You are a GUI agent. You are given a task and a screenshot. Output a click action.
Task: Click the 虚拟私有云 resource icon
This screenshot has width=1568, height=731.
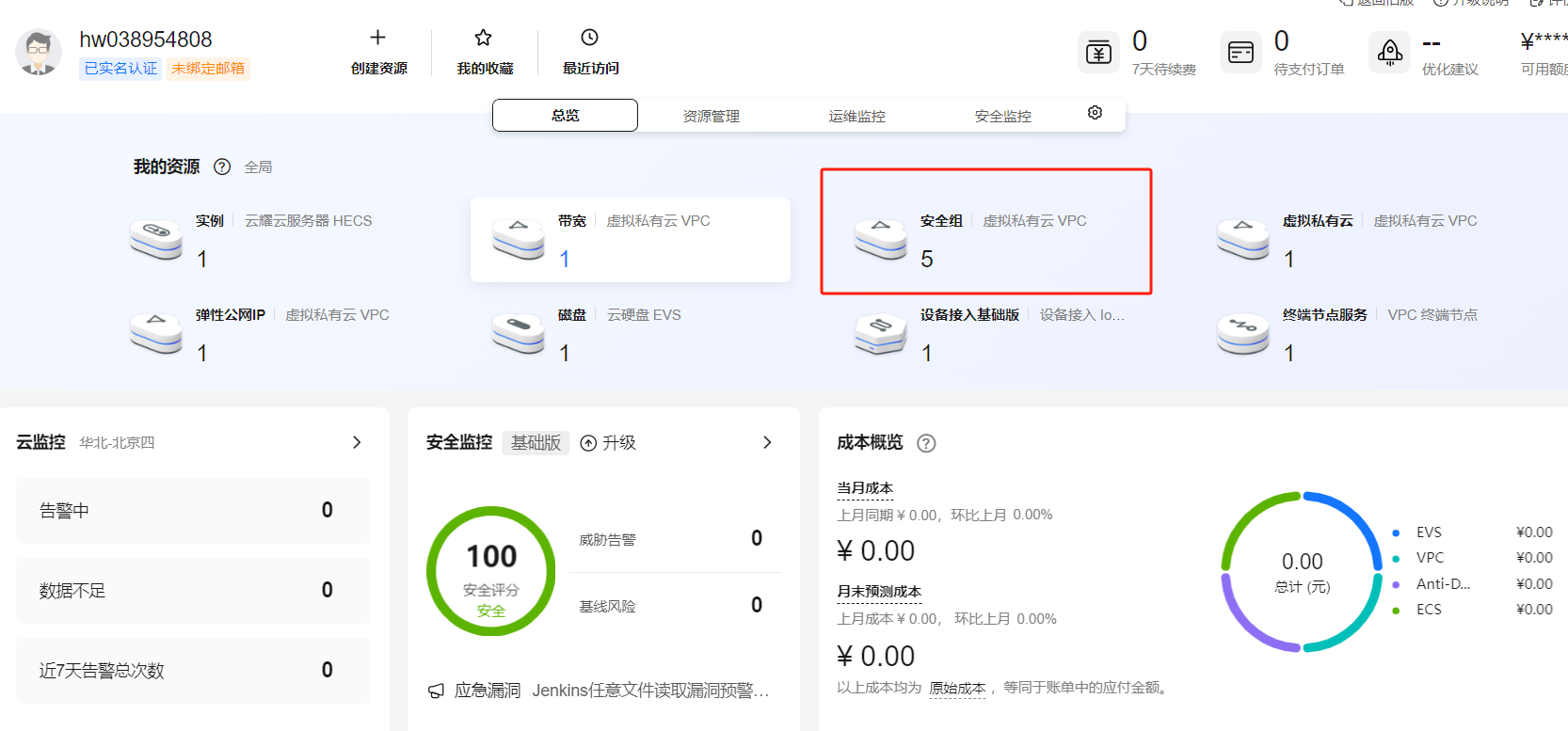[x=1243, y=240]
